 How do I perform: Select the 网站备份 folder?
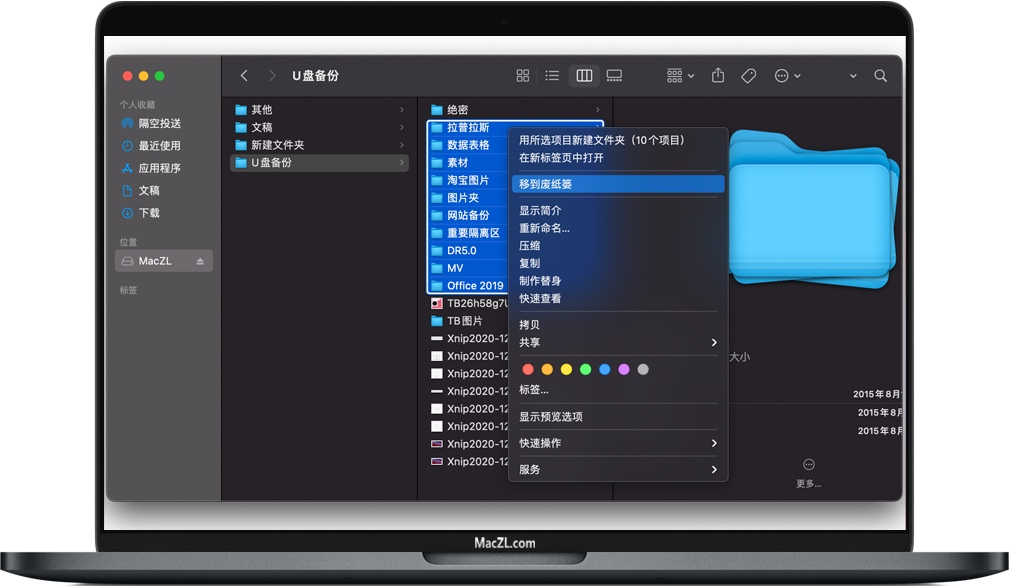[468, 215]
